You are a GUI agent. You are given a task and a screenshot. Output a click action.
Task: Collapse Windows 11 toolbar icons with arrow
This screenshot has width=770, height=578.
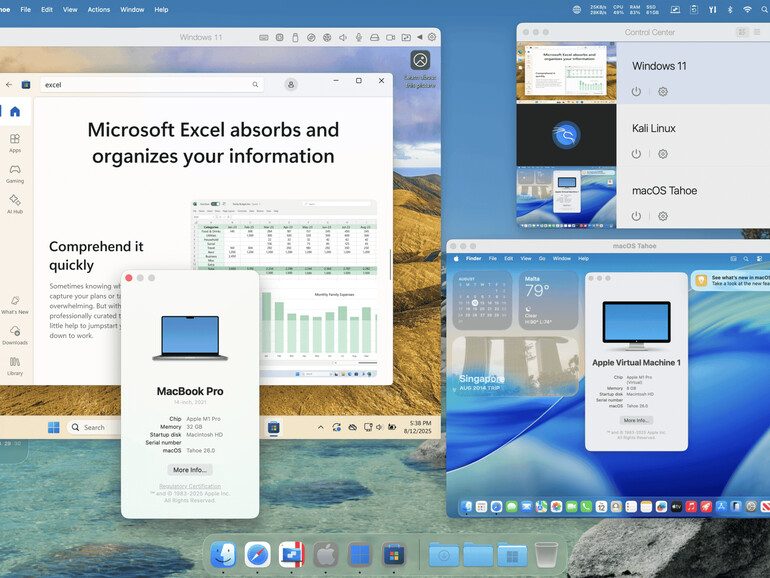pos(419,37)
